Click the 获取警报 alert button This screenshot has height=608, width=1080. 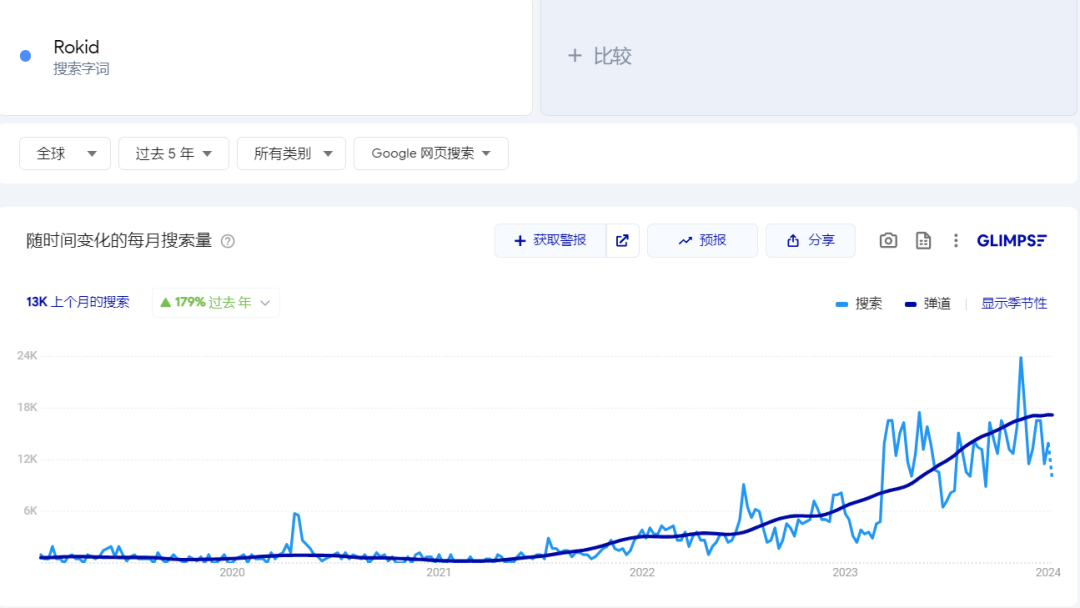point(550,240)
